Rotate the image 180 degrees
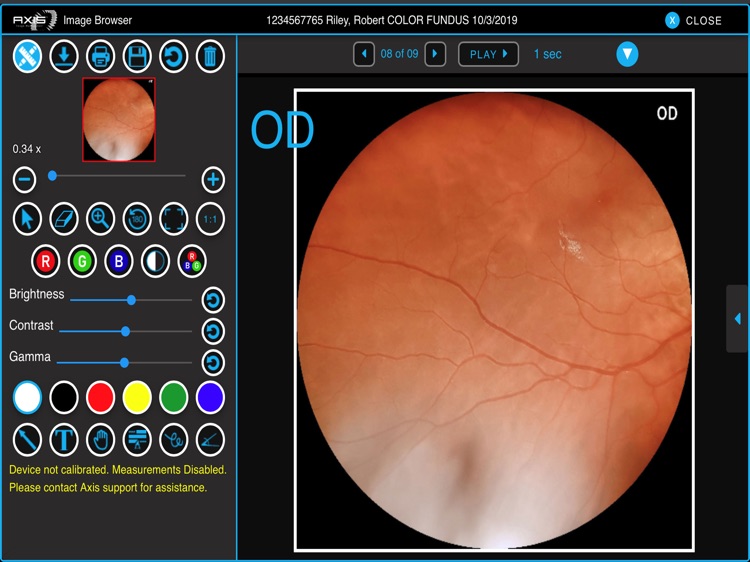750x562 pixels. (137, 219)
